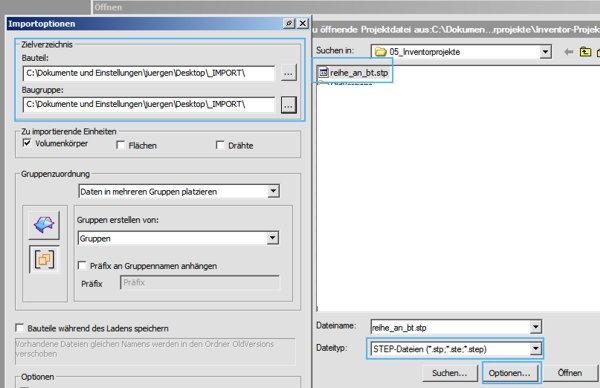Click the Suchen... button
The width and height of the screenshot is (600, 388).
(x=450, y=373)
